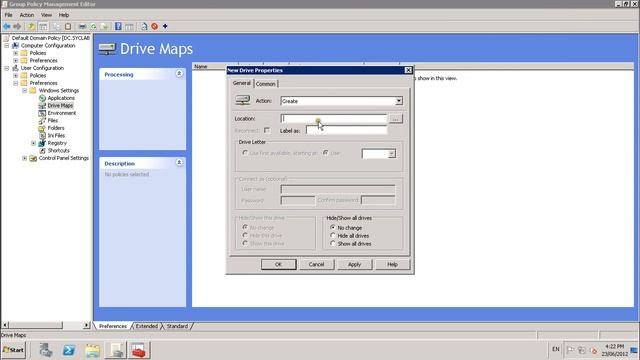640x360 pixels.
Task: Switch to the Standard tab
Action: (x=177, y=326)
